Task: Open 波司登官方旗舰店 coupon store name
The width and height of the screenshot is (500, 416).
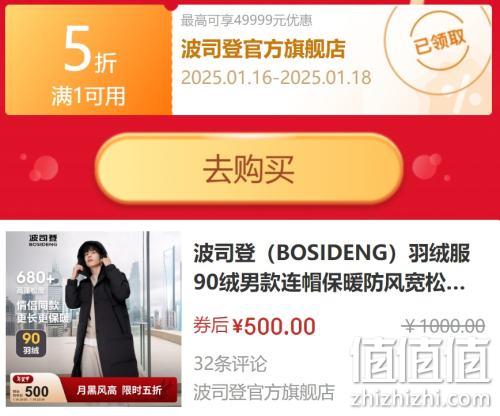Action: click(263, 49)
